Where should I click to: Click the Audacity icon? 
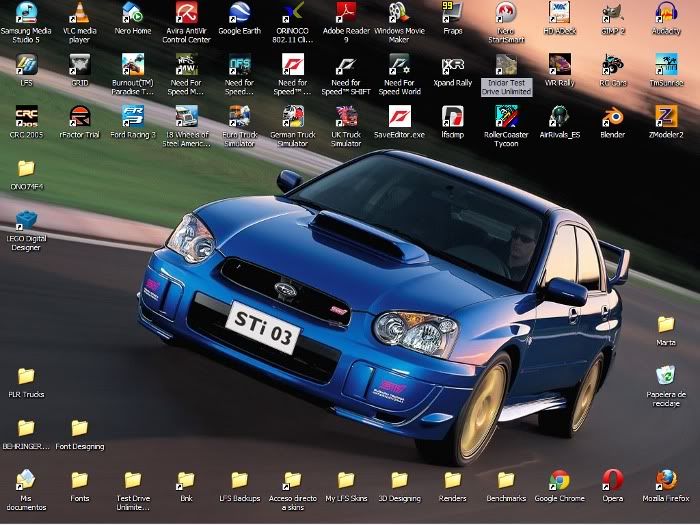point(666,14)
